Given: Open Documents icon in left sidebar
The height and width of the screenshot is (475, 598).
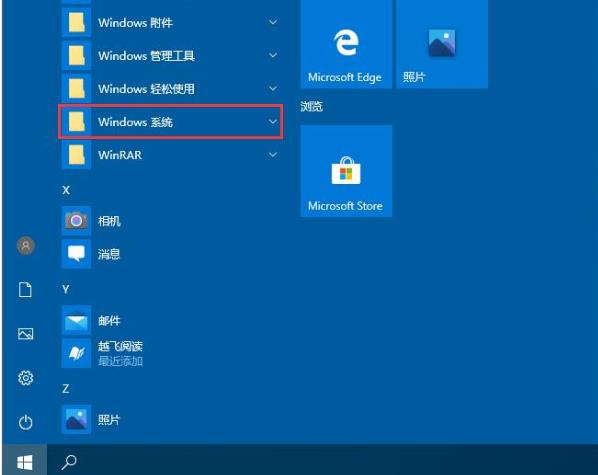Looking at the screenshot, I should (25, 290).
